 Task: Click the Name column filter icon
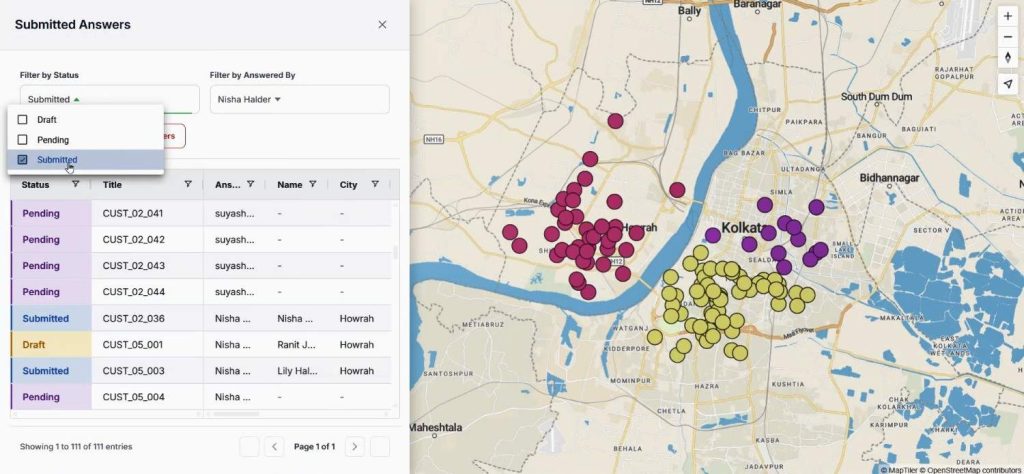[313, 184]
